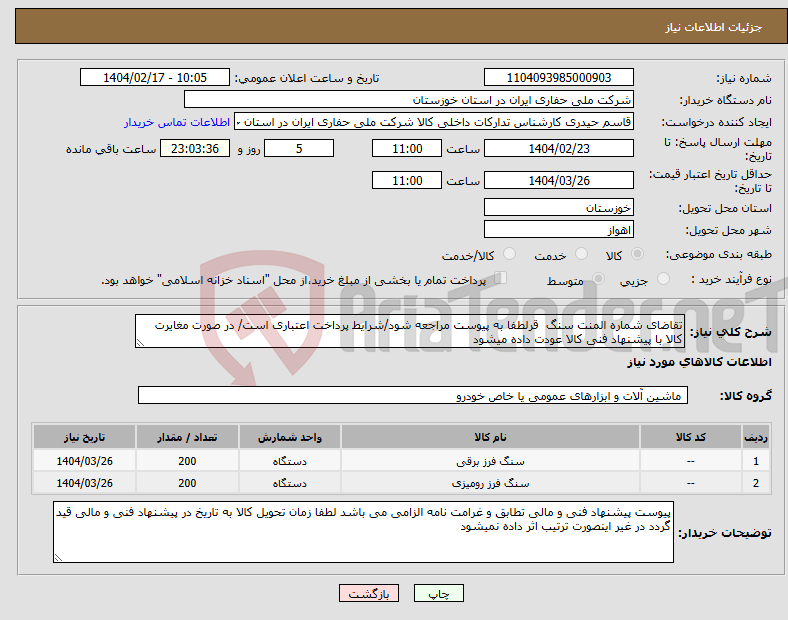Click the price validity date 1404/03/26 field
788x620 pixels.
click(x=558, y=180)
